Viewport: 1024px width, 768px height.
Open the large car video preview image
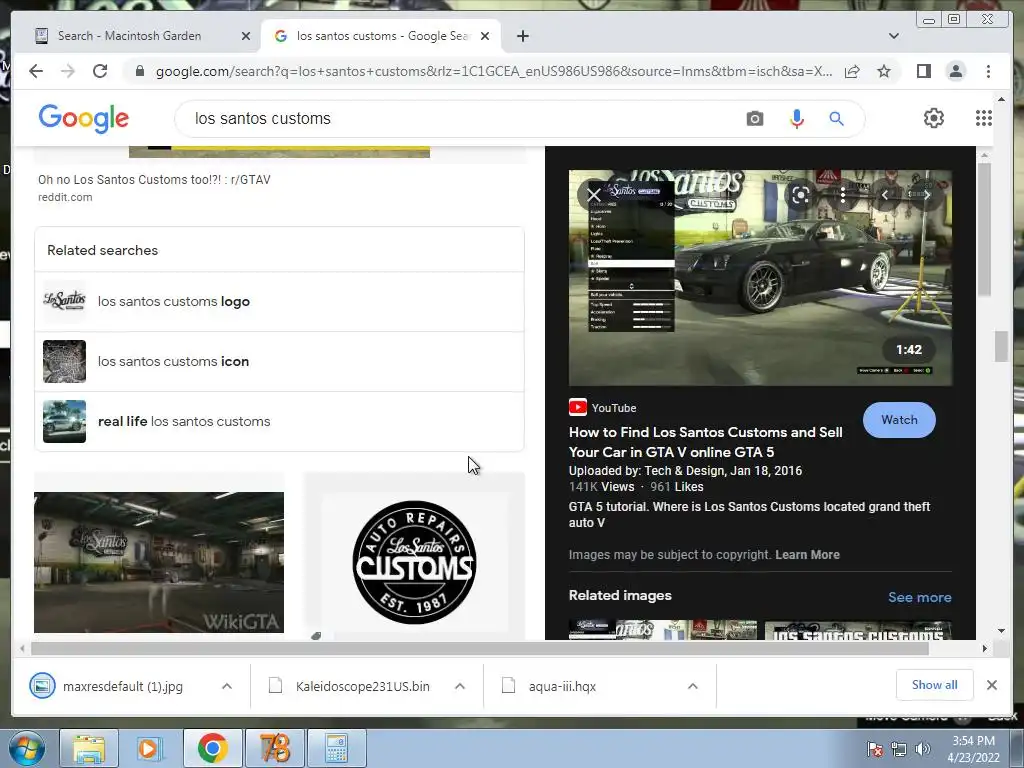(x=760, y=278)
